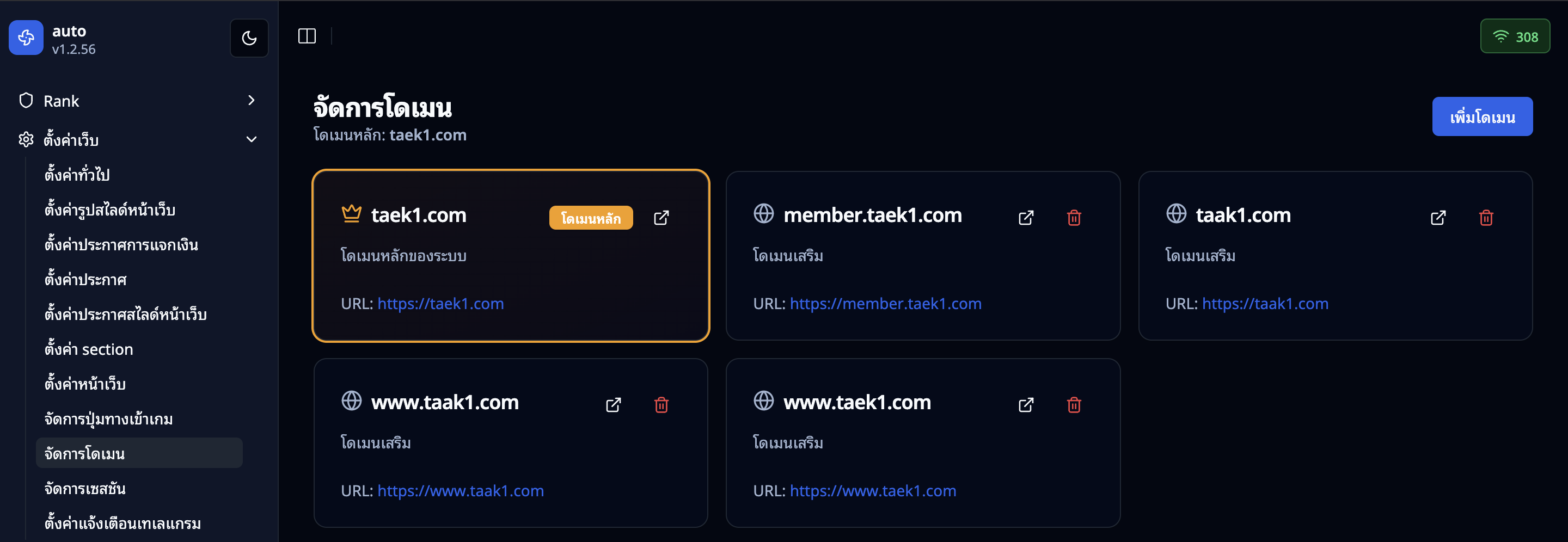The height and width of the screenshot is (542, 1568).
Task: Collapse the ตั้งค่าเว็บ section
Action: 252,140
